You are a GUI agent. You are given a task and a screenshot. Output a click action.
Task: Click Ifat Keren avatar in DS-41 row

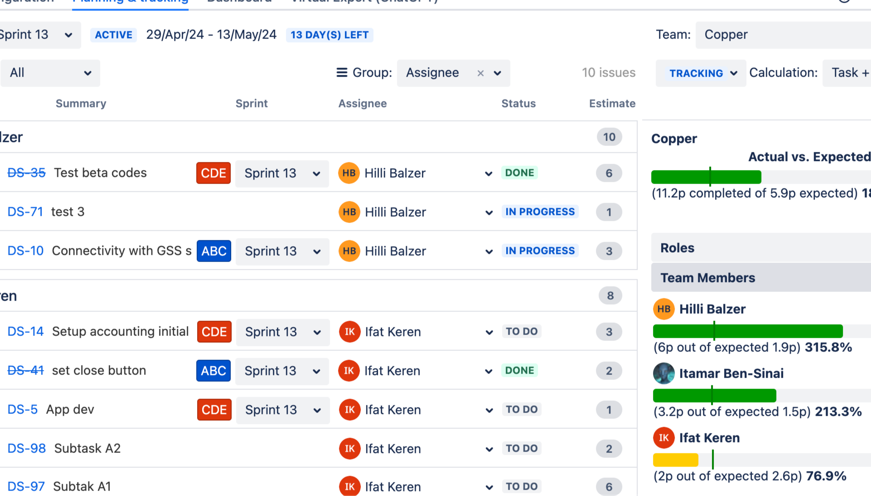coord(349,370)
